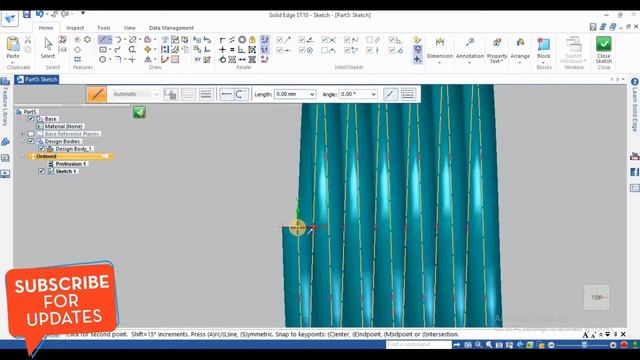Click Find a command search field
The image size is (640, 360).
point(418,345)
